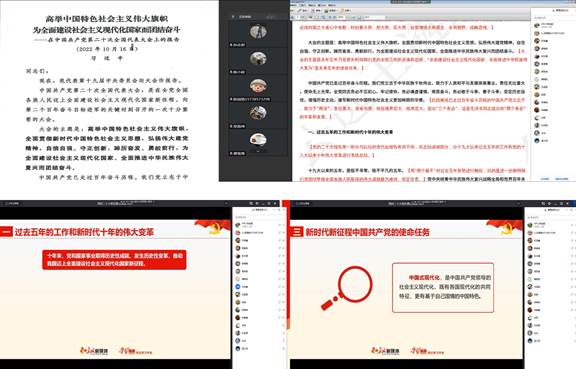The image size is (576, 369).
Task: Toggle the camera icon of the first member beside the 过去五年 slide
Action: [284, 225]
